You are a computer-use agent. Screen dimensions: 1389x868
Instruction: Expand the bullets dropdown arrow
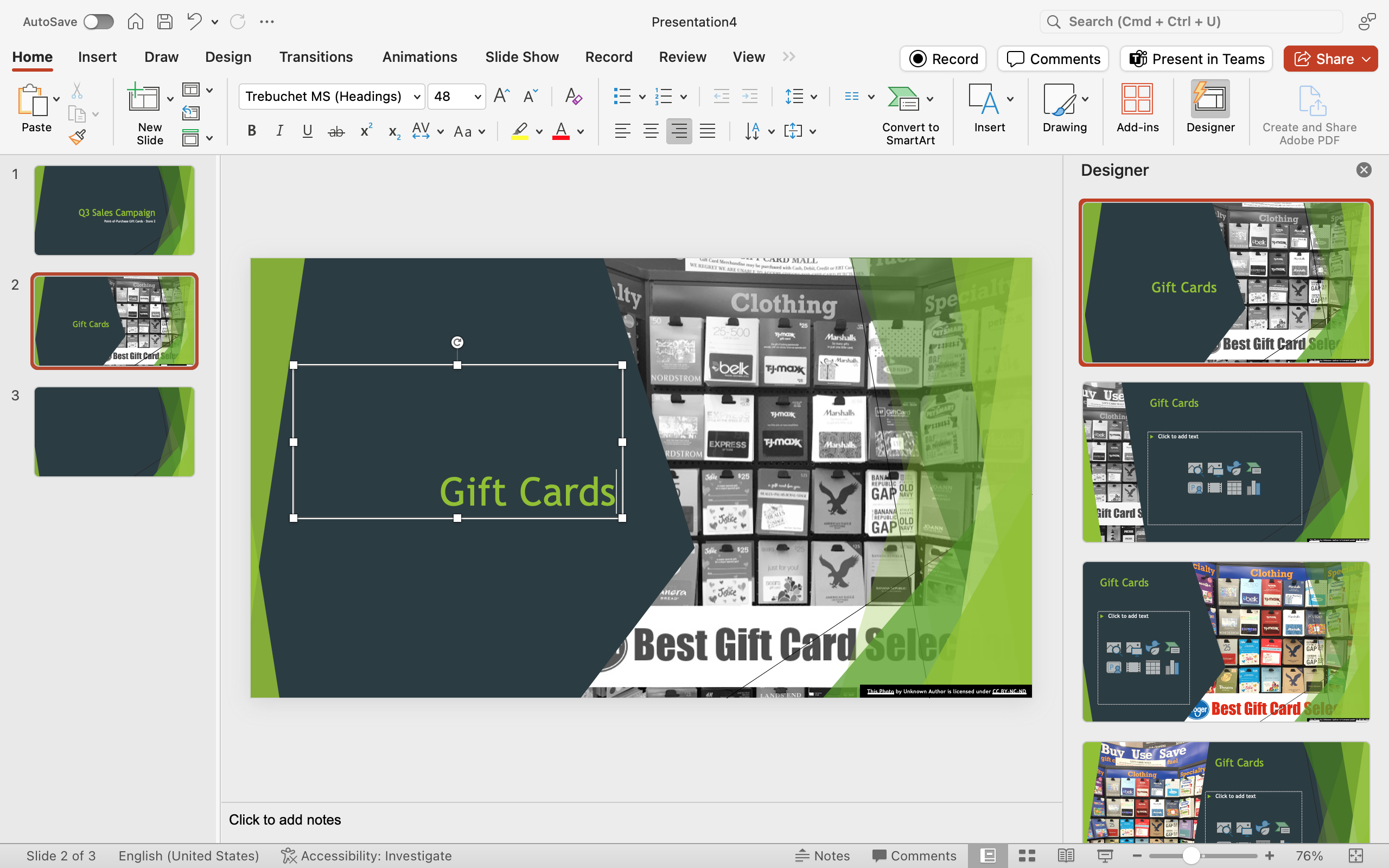click(642, 97)
